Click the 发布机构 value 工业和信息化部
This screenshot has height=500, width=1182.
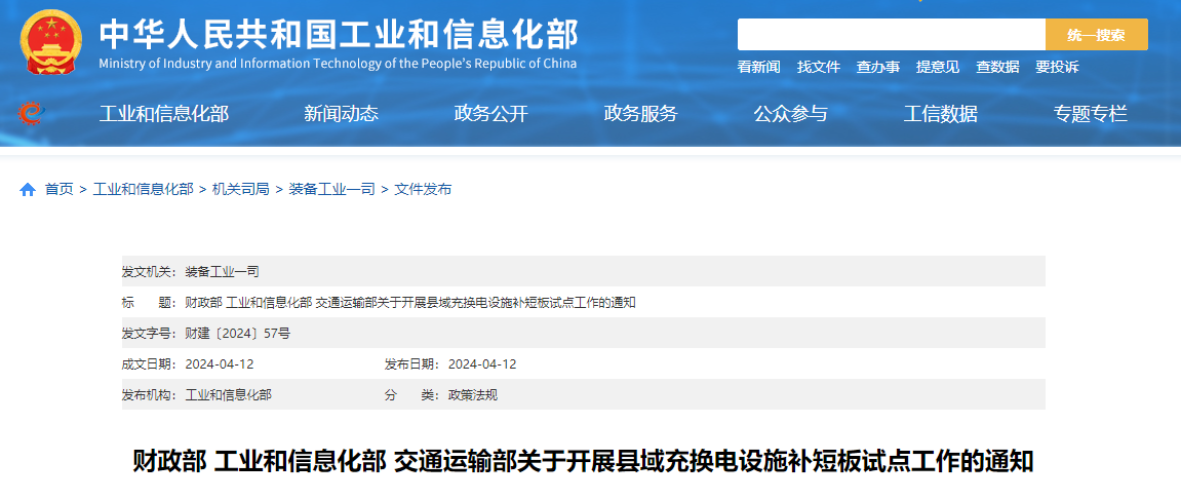[228, 395]
